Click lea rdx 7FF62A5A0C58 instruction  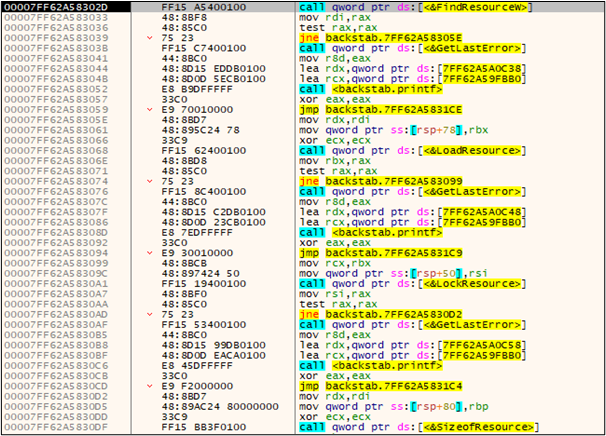coord(413,345)
